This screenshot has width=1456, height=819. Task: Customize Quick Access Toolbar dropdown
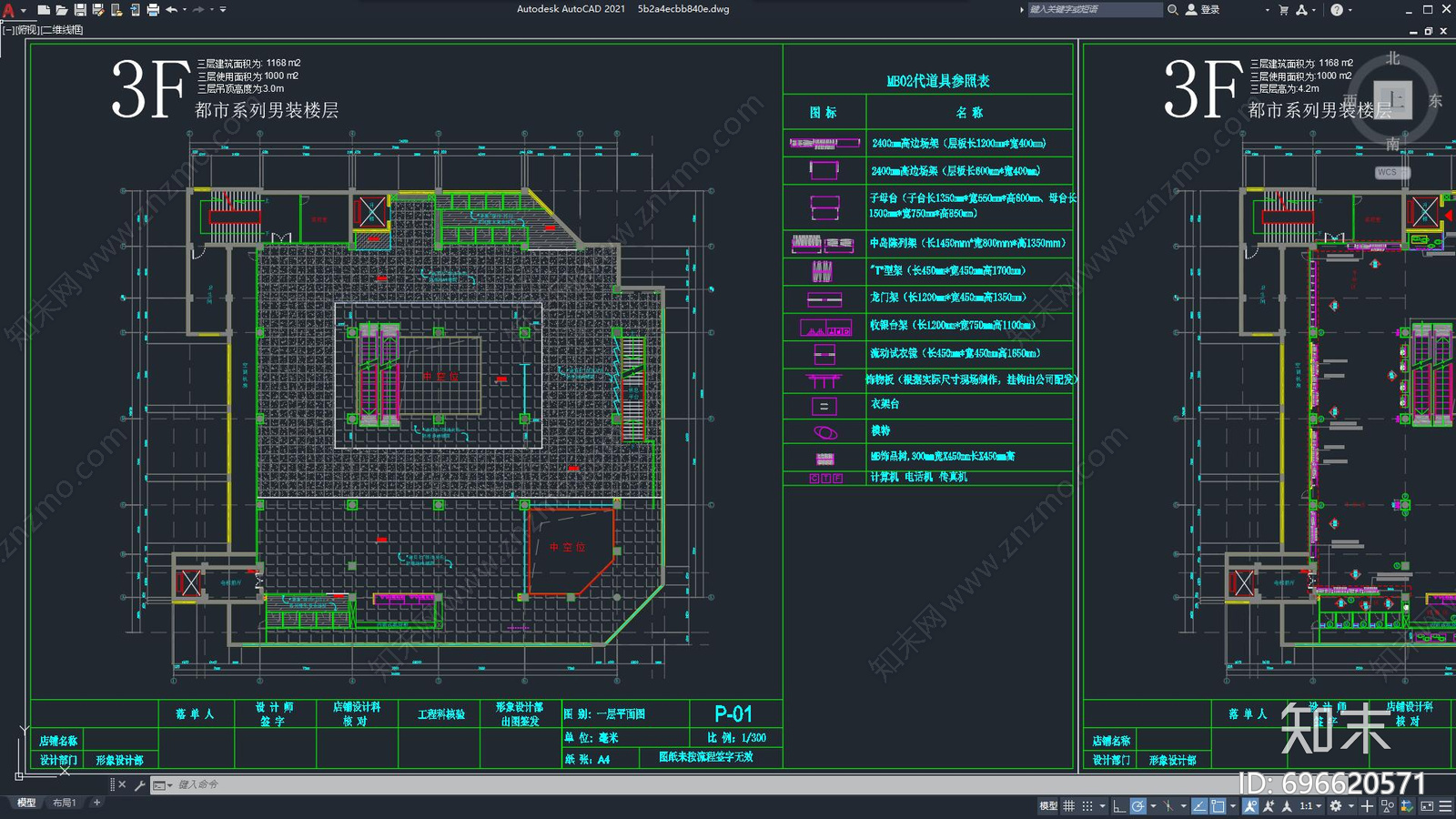223,9
